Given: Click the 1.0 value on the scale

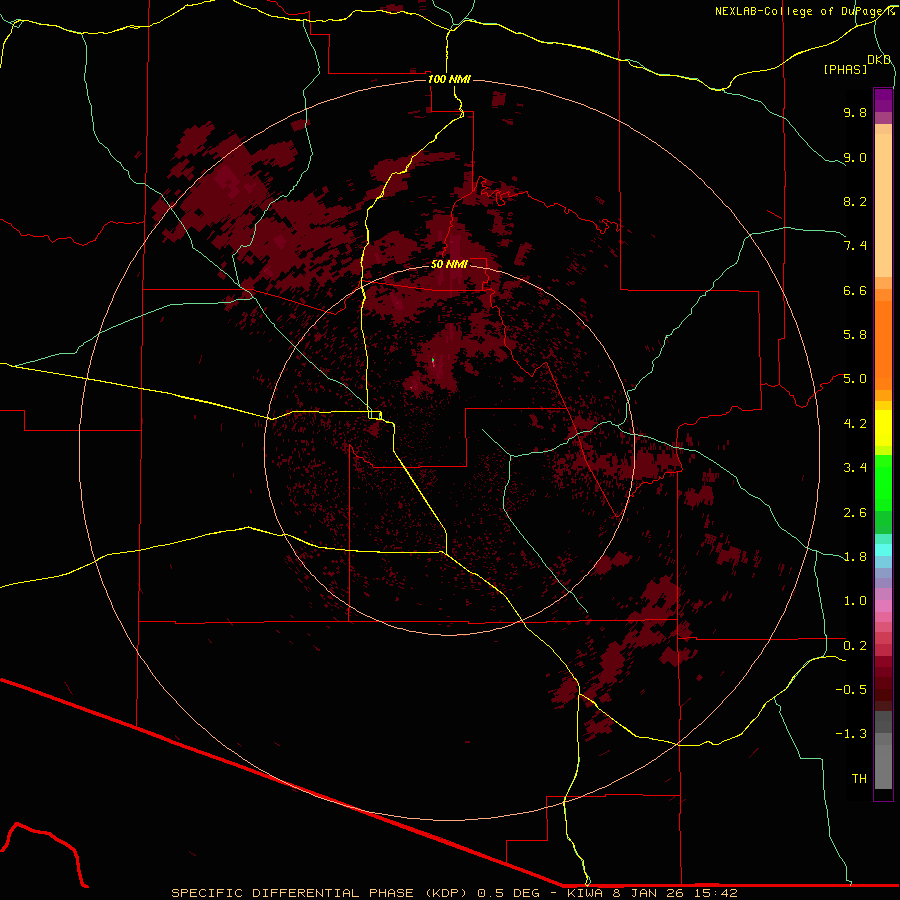Looking at the screenshot, I should tap(855, 601).
